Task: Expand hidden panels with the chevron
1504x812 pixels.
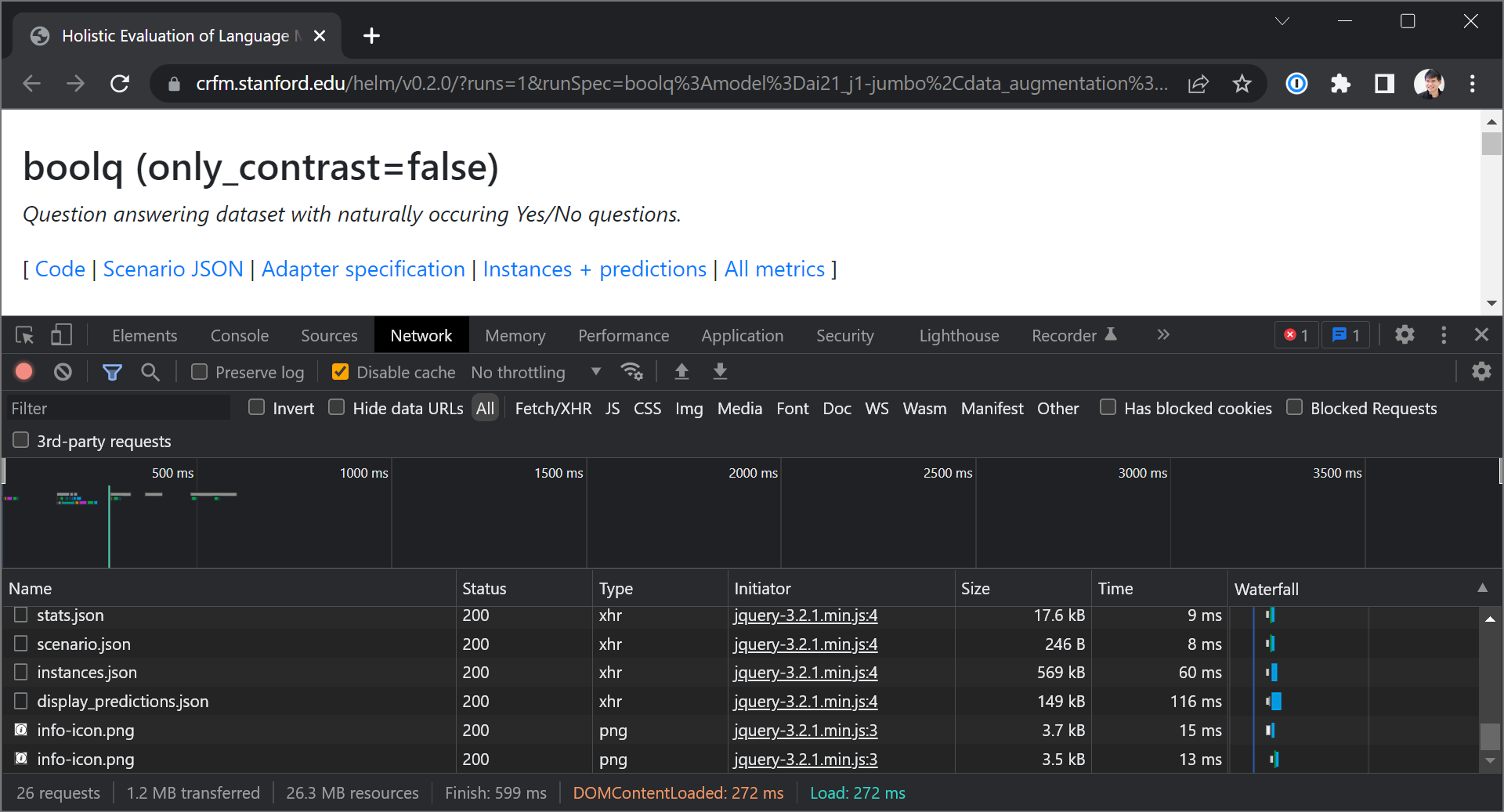Action: 1162,335
